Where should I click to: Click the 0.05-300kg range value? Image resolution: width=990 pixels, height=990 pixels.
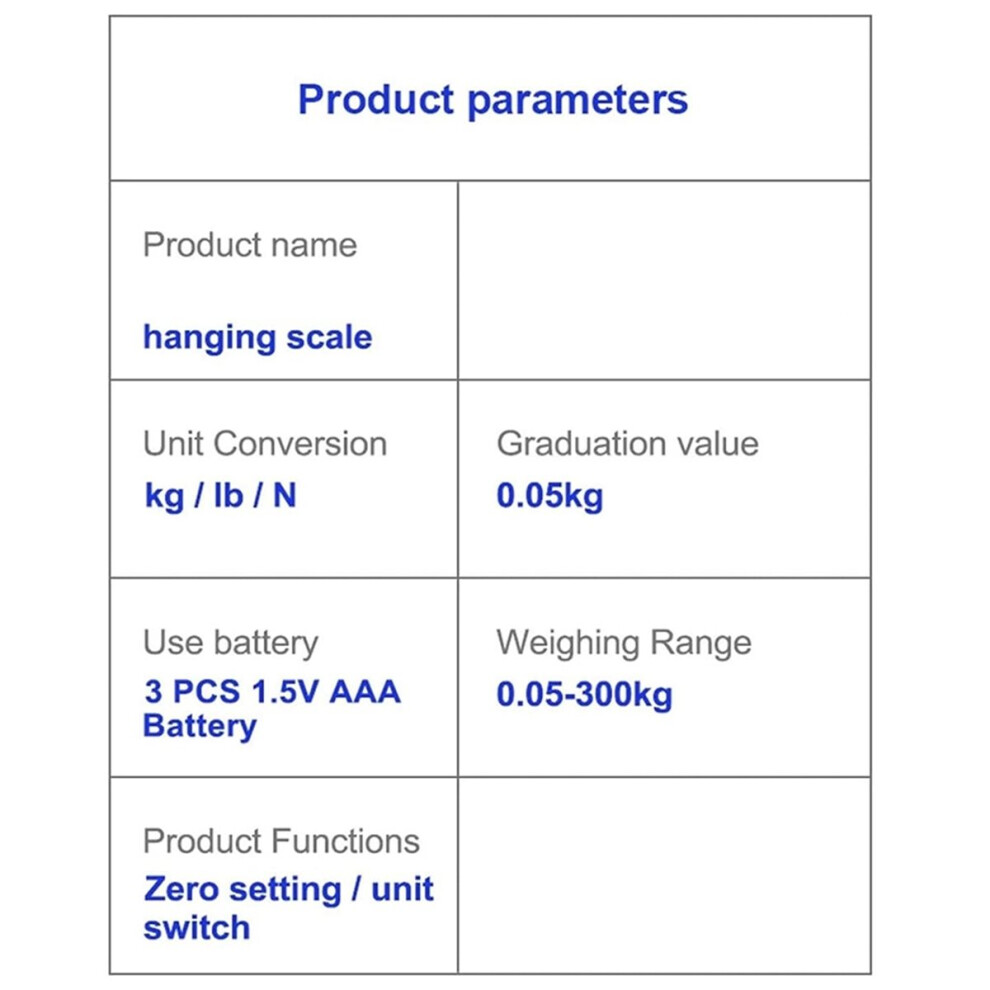585,695
